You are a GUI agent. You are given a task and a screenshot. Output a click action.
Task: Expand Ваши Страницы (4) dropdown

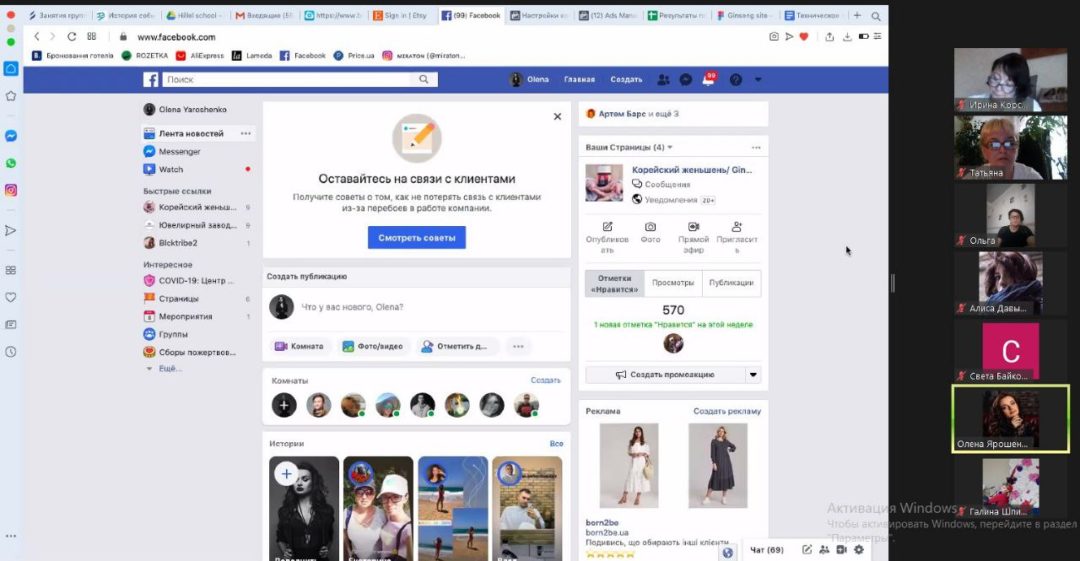[x=670, y=148]
